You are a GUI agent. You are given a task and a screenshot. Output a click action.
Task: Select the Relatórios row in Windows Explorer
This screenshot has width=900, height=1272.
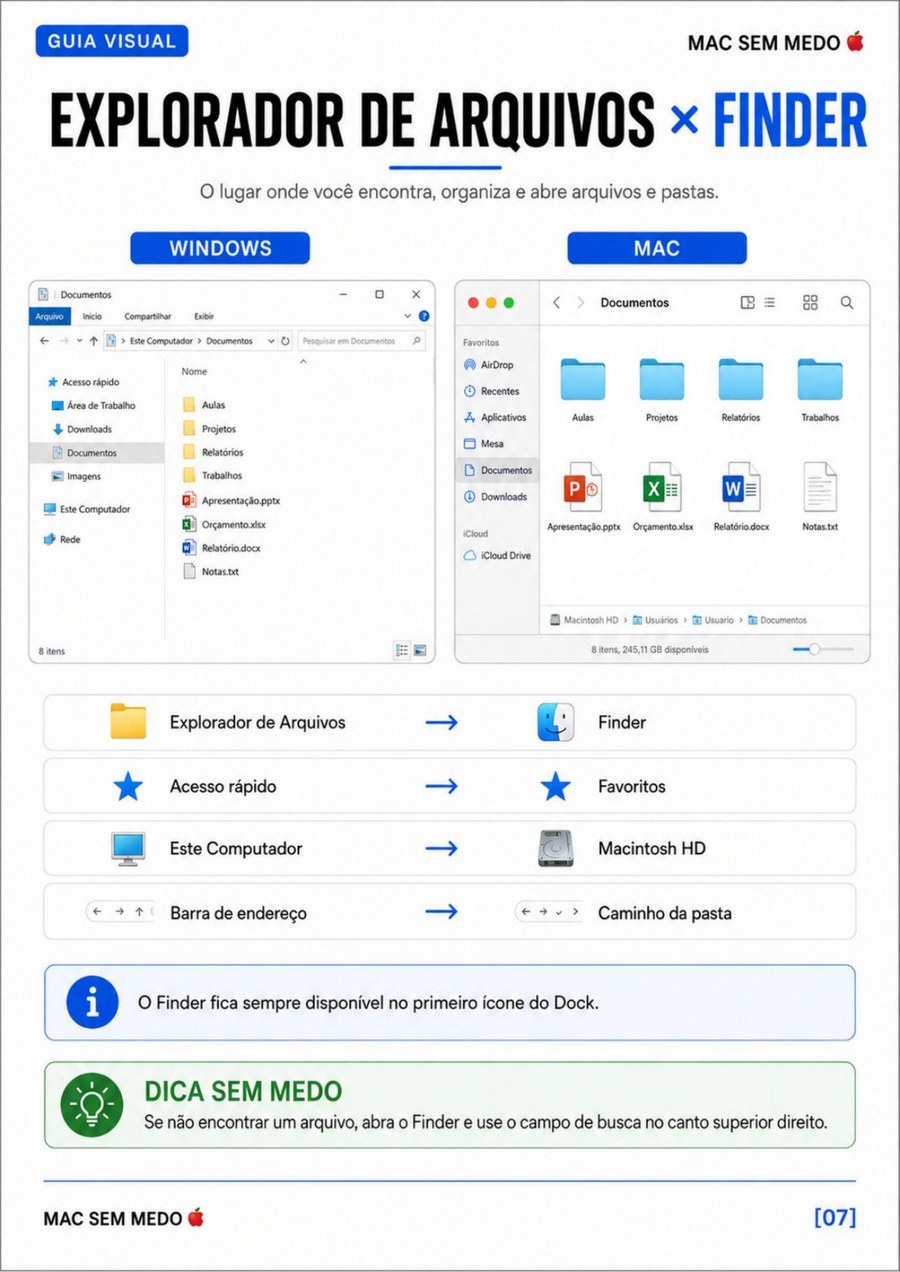[213, 452]
